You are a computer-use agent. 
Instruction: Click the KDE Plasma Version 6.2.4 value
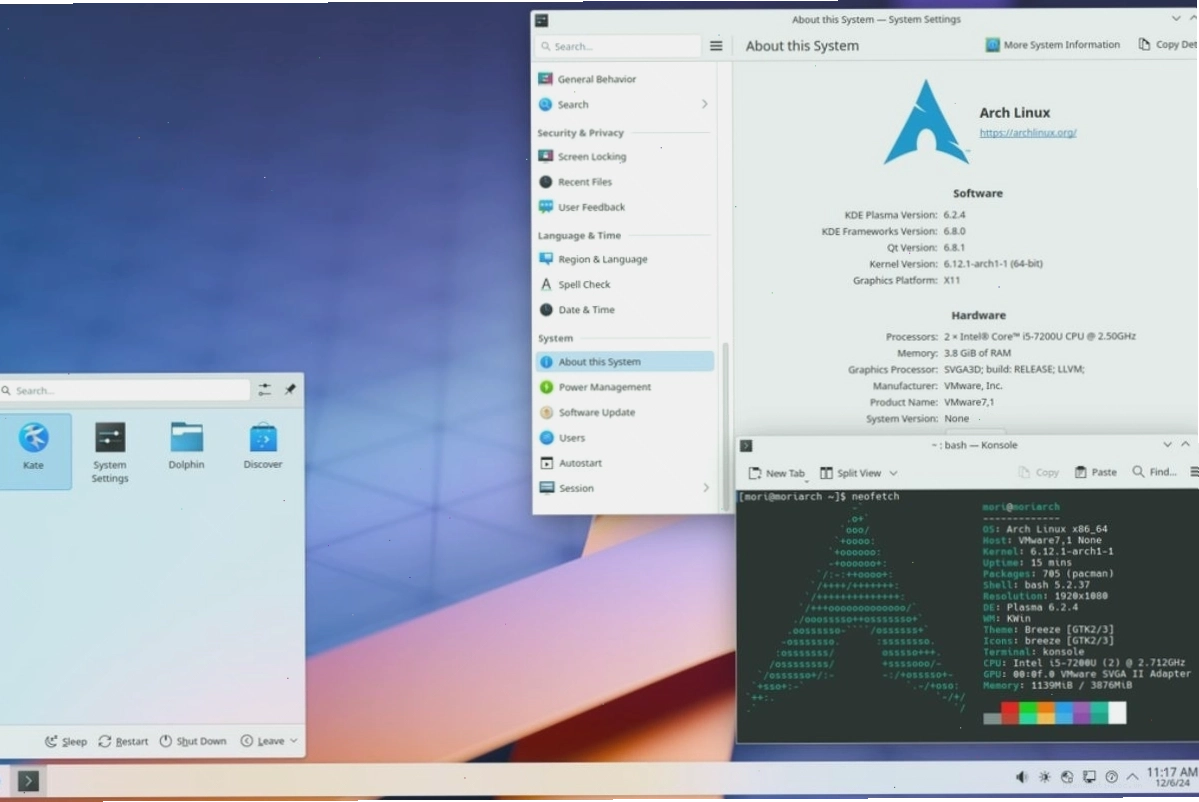pyautogui.click(x=954, y=215)
